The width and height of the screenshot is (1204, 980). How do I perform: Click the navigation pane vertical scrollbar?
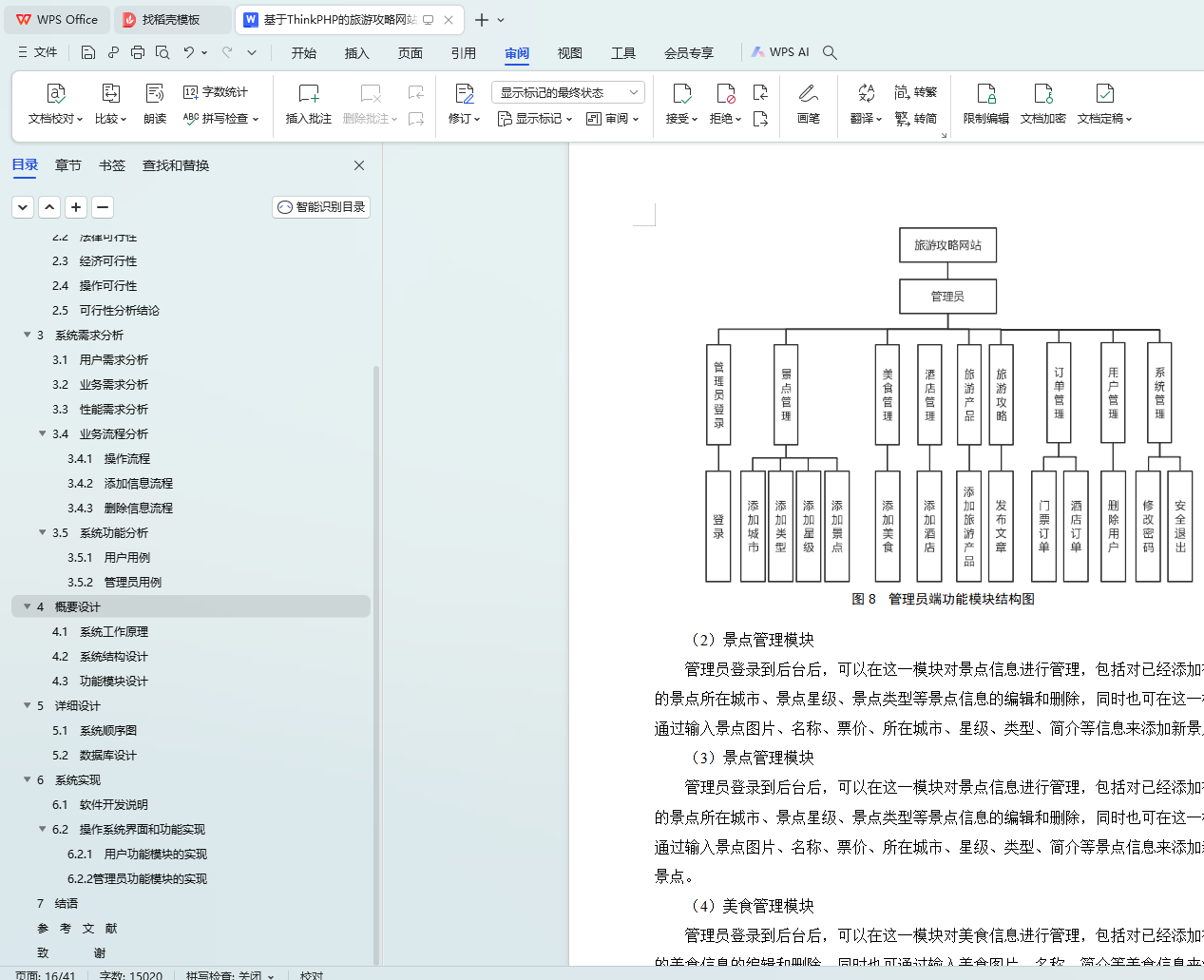pyautogui.click(x=376, y=665)
